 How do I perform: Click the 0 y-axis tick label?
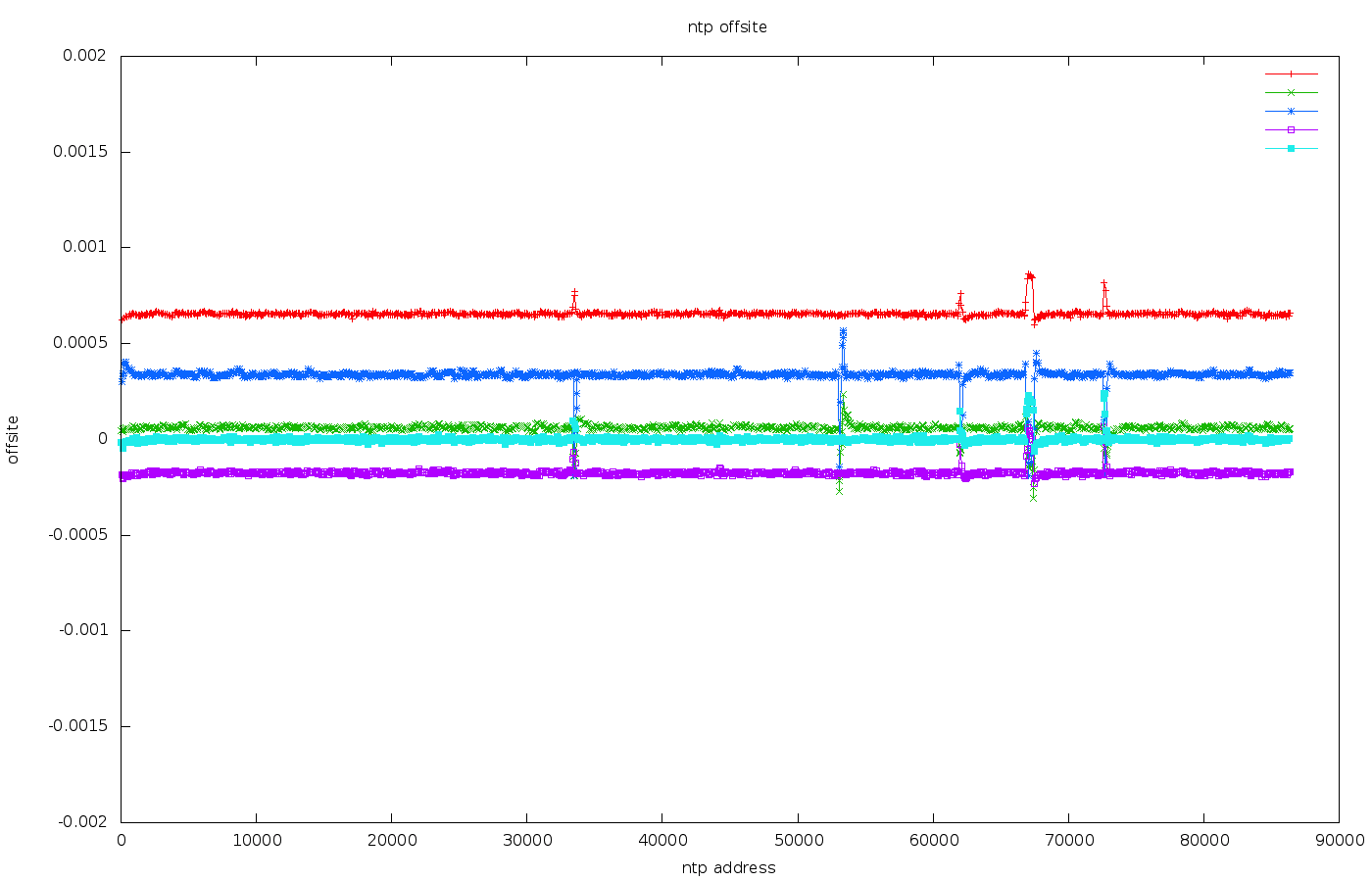tap(102, 438)
